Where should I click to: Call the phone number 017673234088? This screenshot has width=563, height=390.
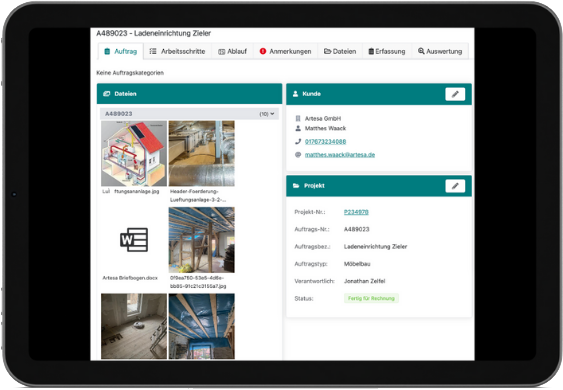(x=325, y=141)
